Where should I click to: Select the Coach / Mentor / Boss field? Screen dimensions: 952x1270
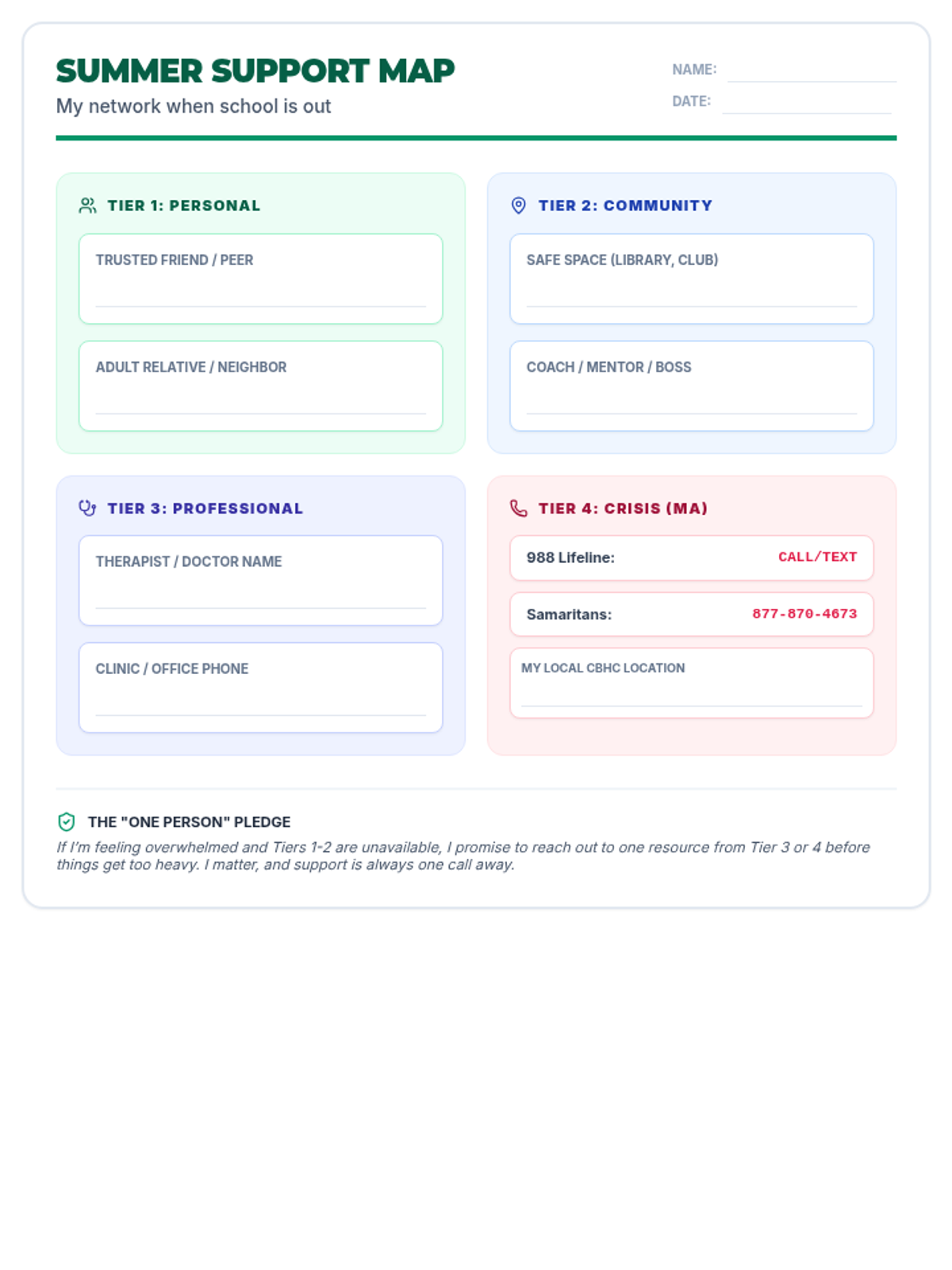[691, 399]
